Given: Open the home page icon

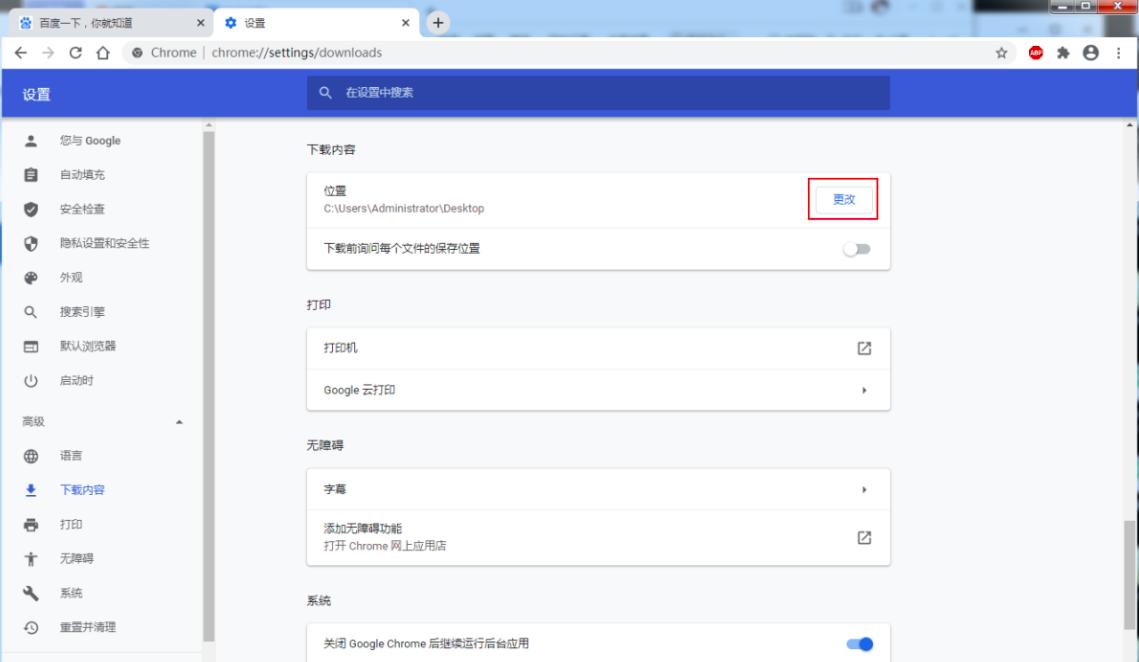Looking at the screenshot, I should 103,52.
